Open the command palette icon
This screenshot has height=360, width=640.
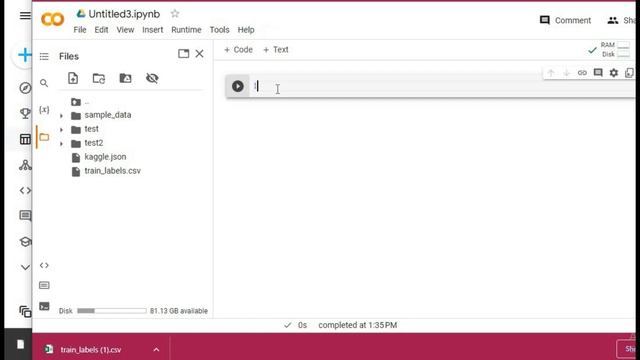44,285
